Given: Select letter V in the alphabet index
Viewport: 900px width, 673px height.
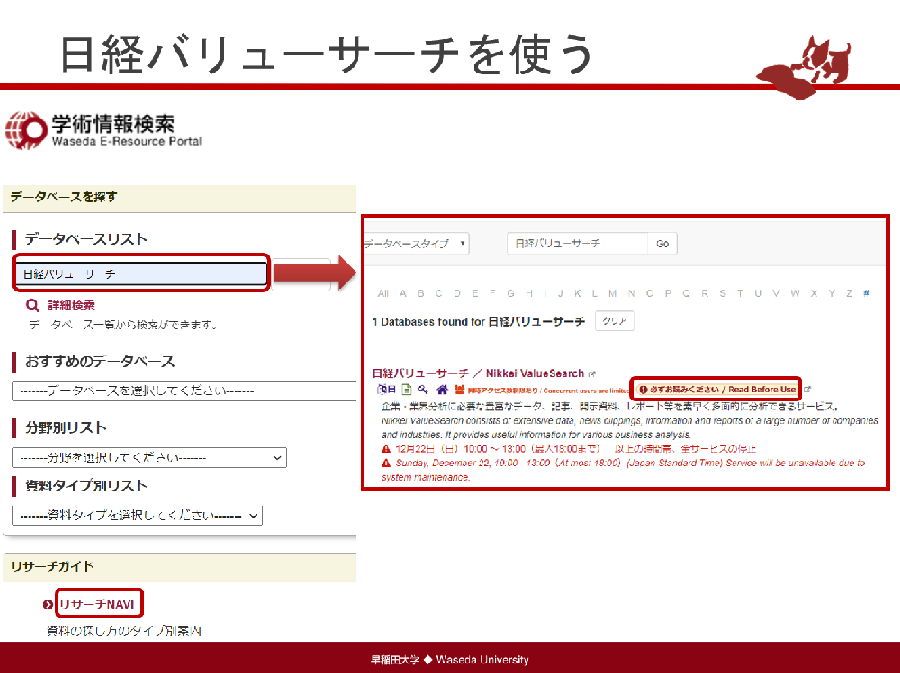Looking at the screenshot, I should (x=776, y=294).
